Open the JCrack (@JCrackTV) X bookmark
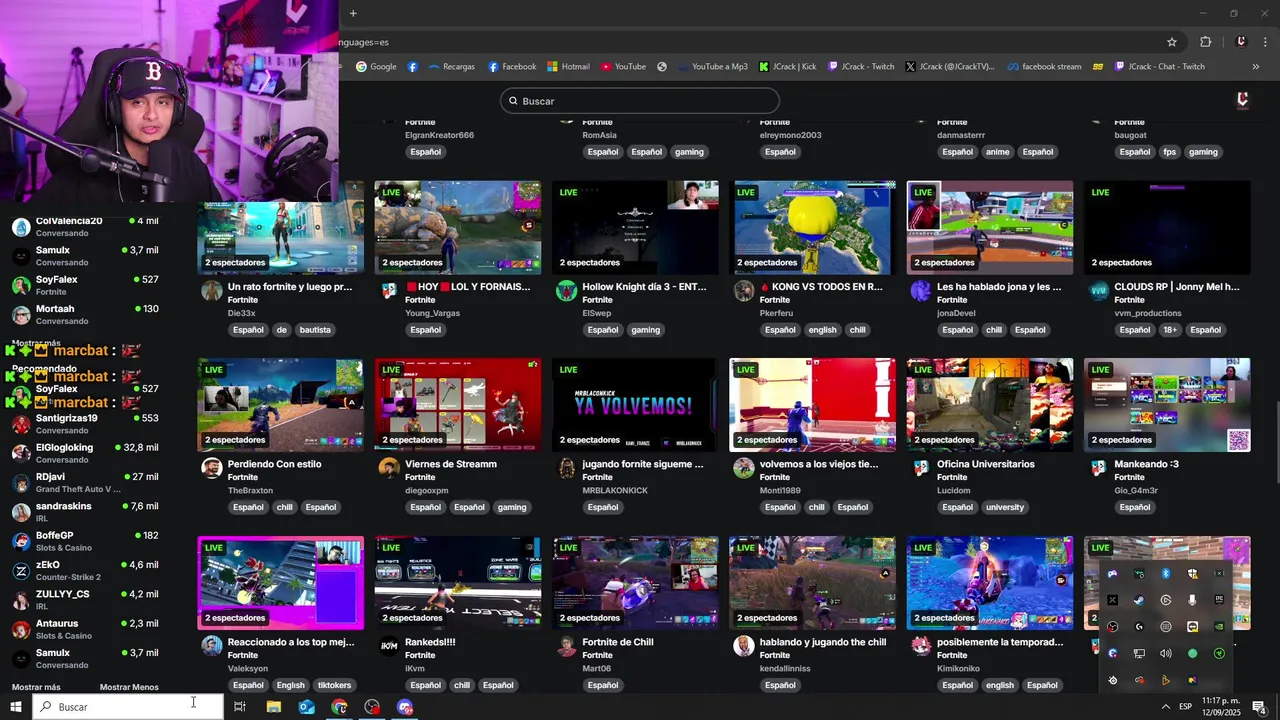The height and width of the screenshot is (720, 1280). 950,67
